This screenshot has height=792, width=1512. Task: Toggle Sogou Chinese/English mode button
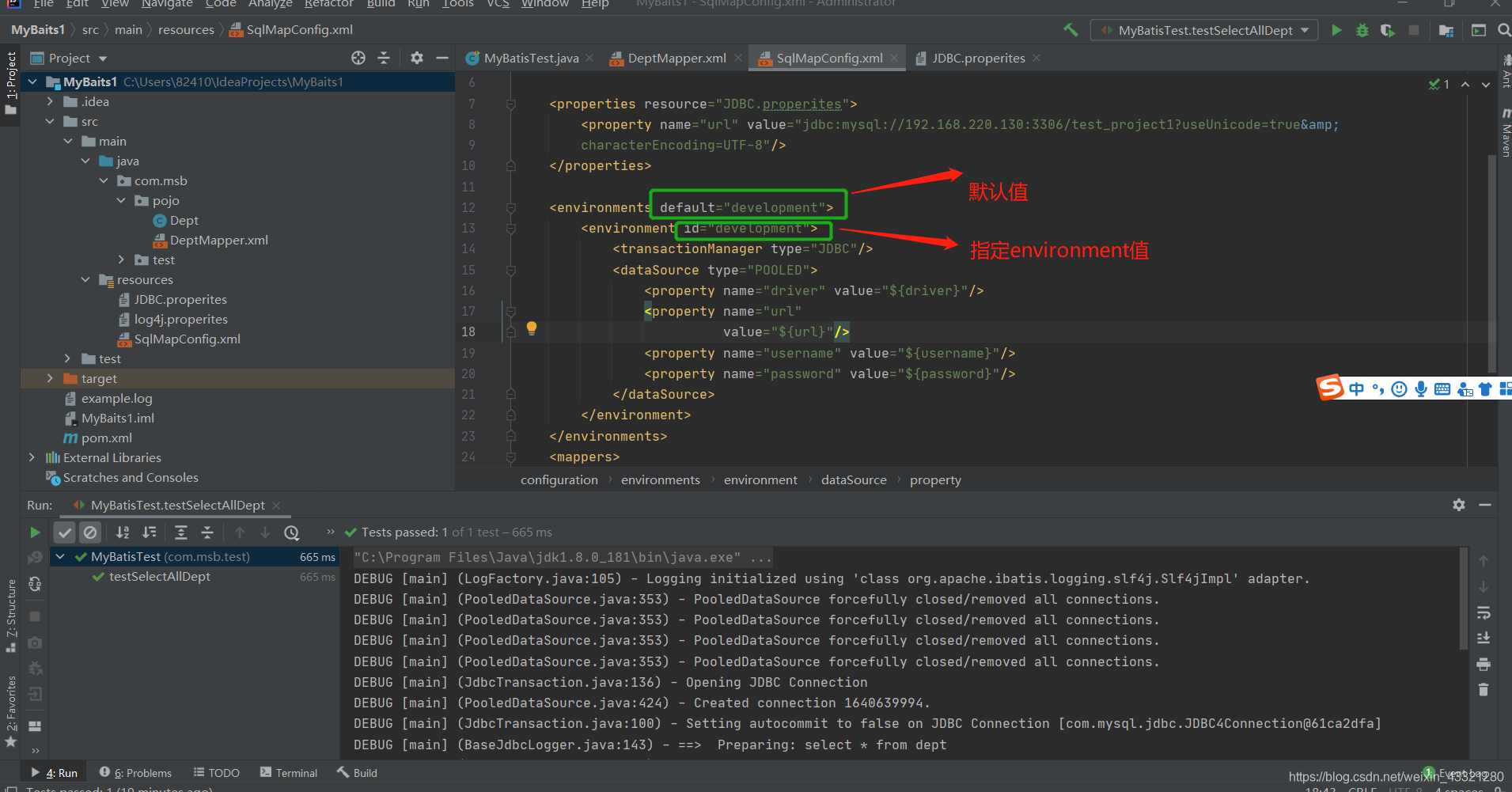[x=1357, y=388]
